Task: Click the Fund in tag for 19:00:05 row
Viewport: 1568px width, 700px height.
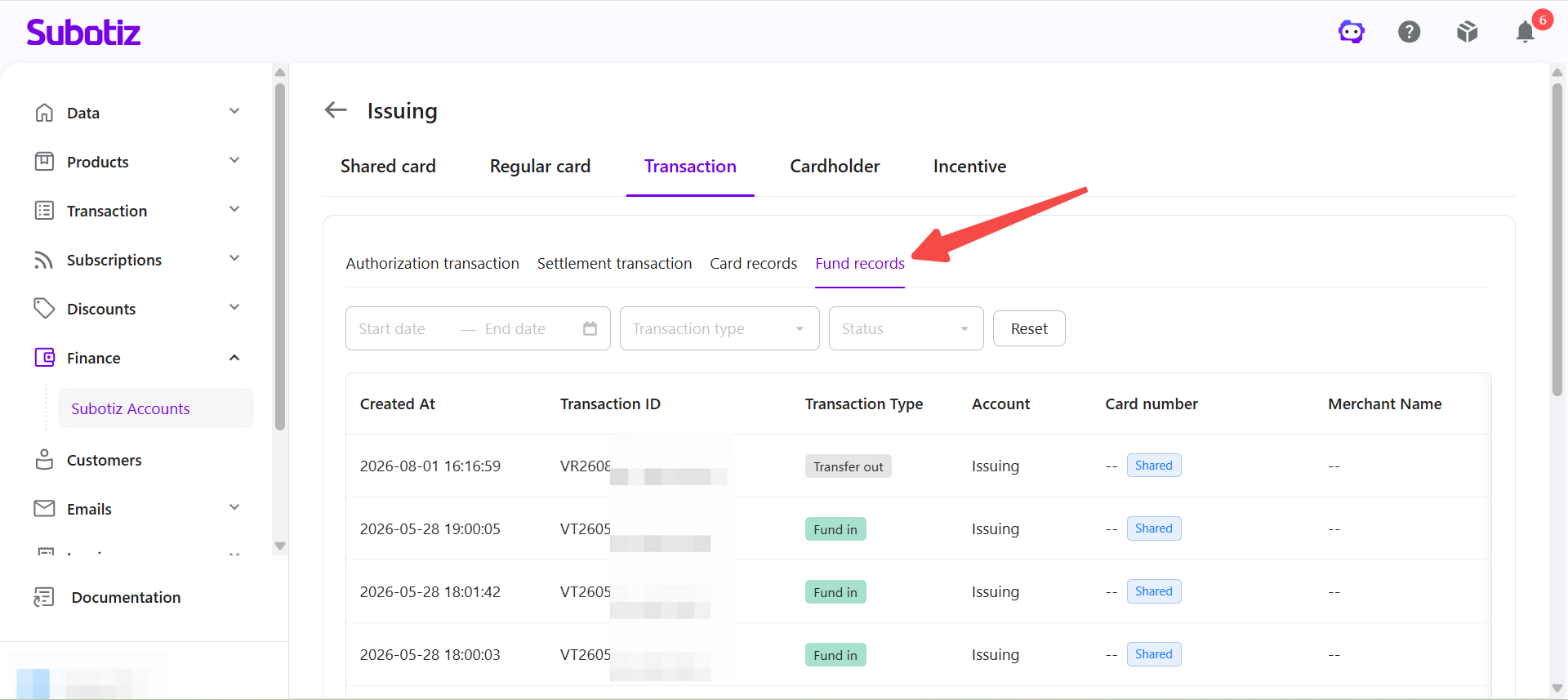Action: tap(835, 529)
